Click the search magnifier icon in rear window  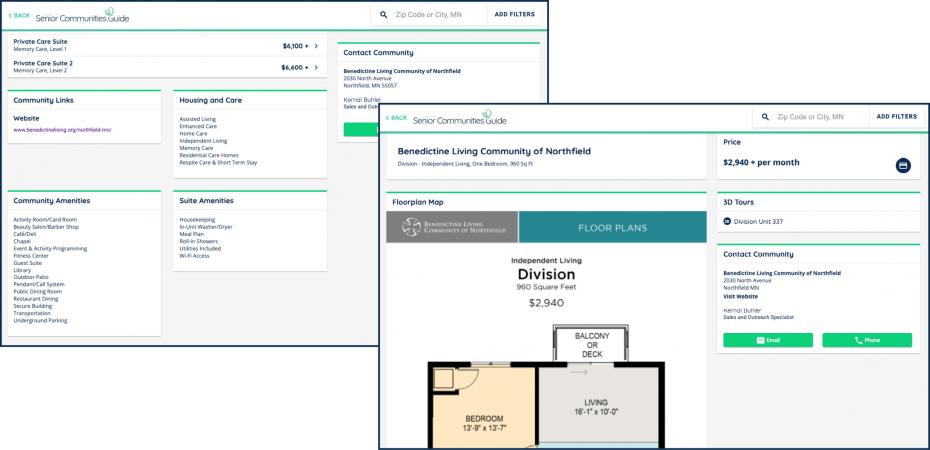tap(384, 15)
